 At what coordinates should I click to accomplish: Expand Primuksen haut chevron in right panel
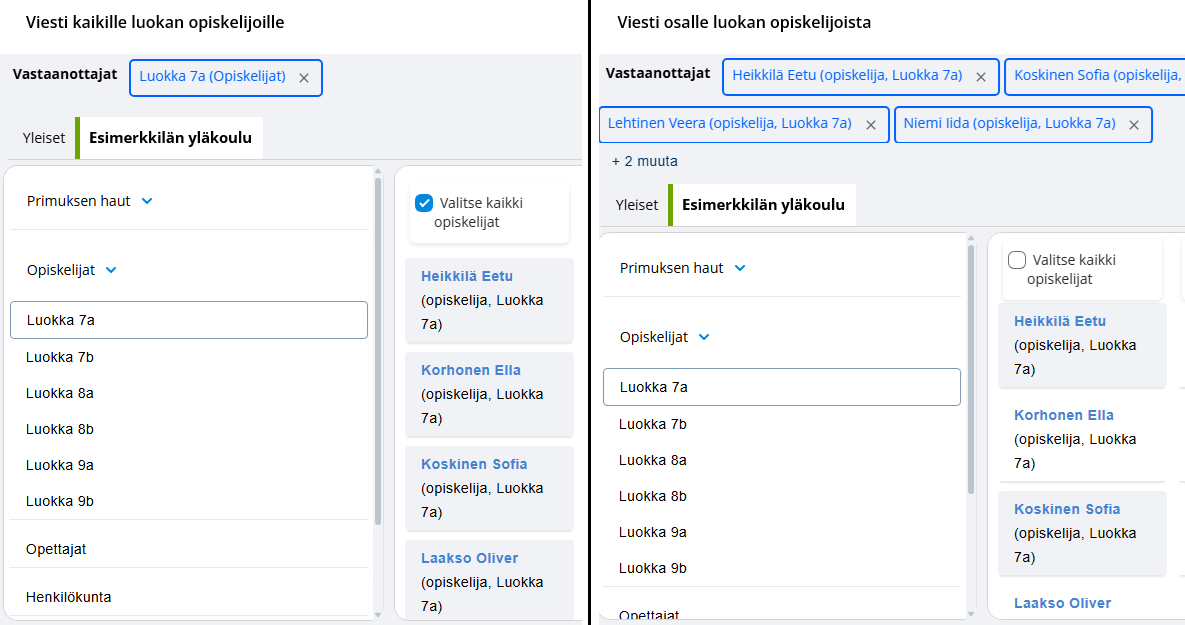[740, 268]
